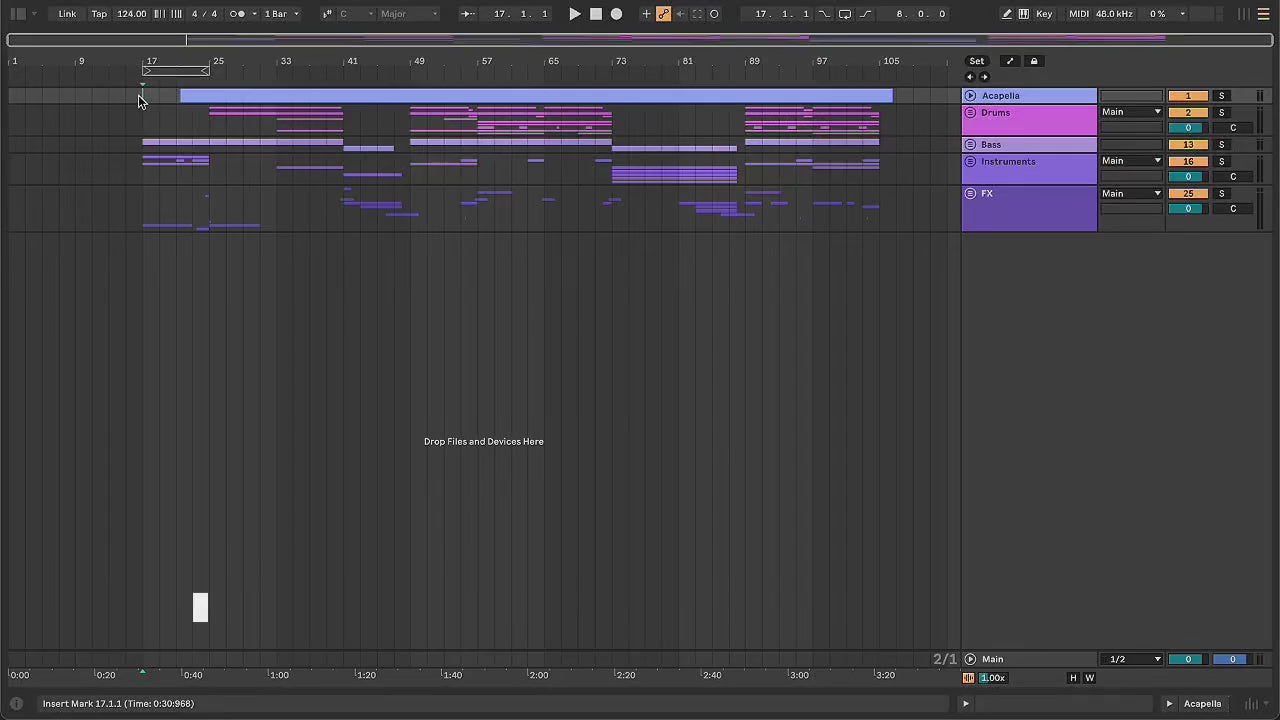Screen dimensions: 1280x720
Task: Open the Instruments track Main output dropdown
Action: coord(1131,161)
